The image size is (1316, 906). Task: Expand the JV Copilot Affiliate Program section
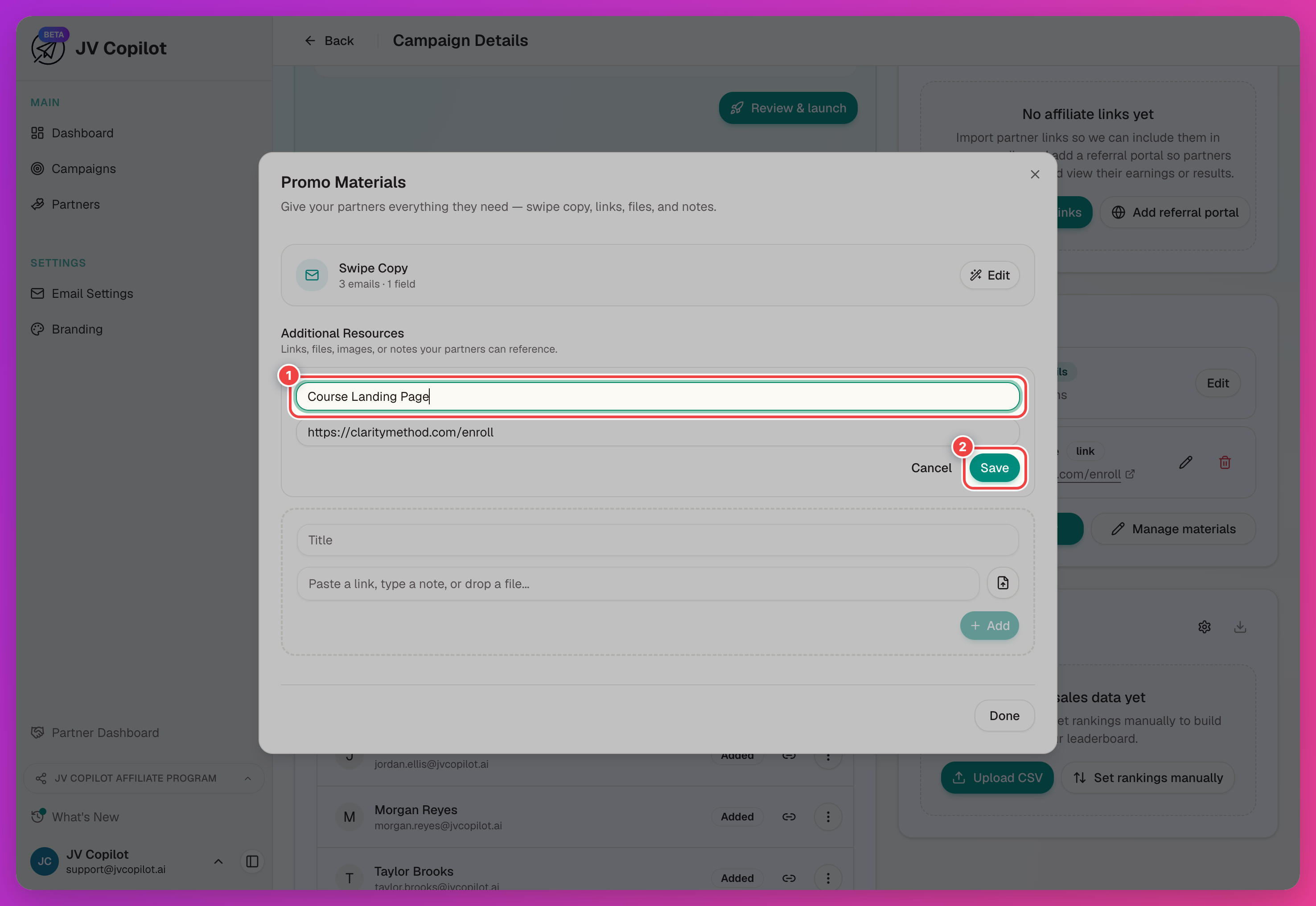(144, 778)
